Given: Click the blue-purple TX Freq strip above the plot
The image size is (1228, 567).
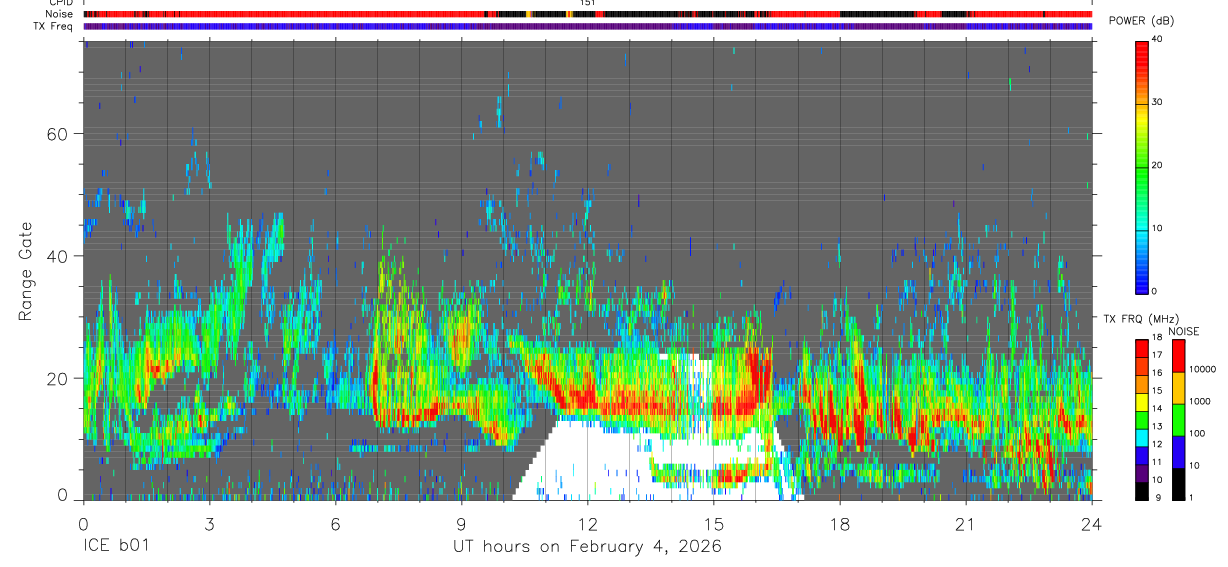Looking at the screenshot, I should point(587,26).
